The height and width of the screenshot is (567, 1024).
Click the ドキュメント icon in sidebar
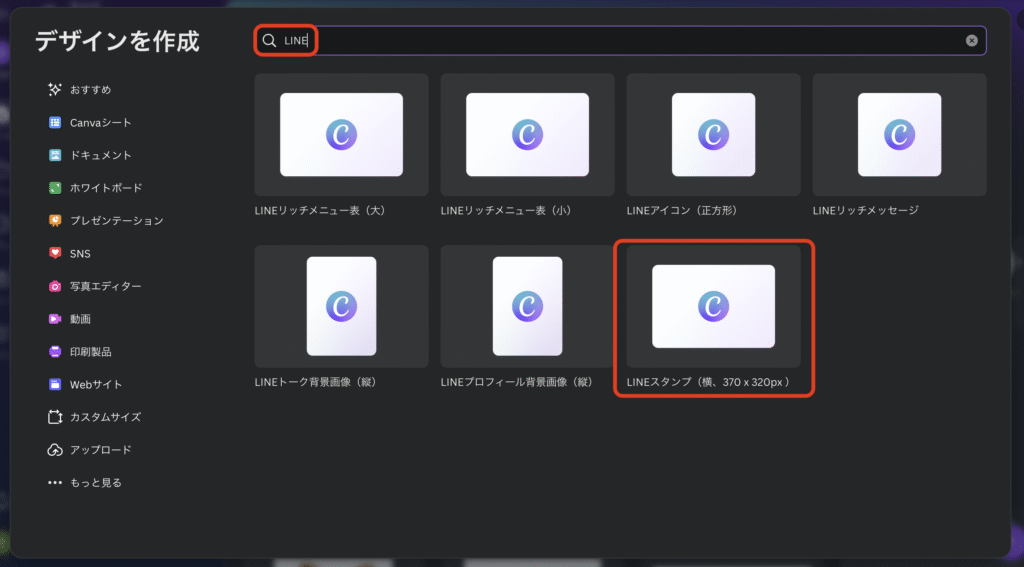click(x=55, y=155)
